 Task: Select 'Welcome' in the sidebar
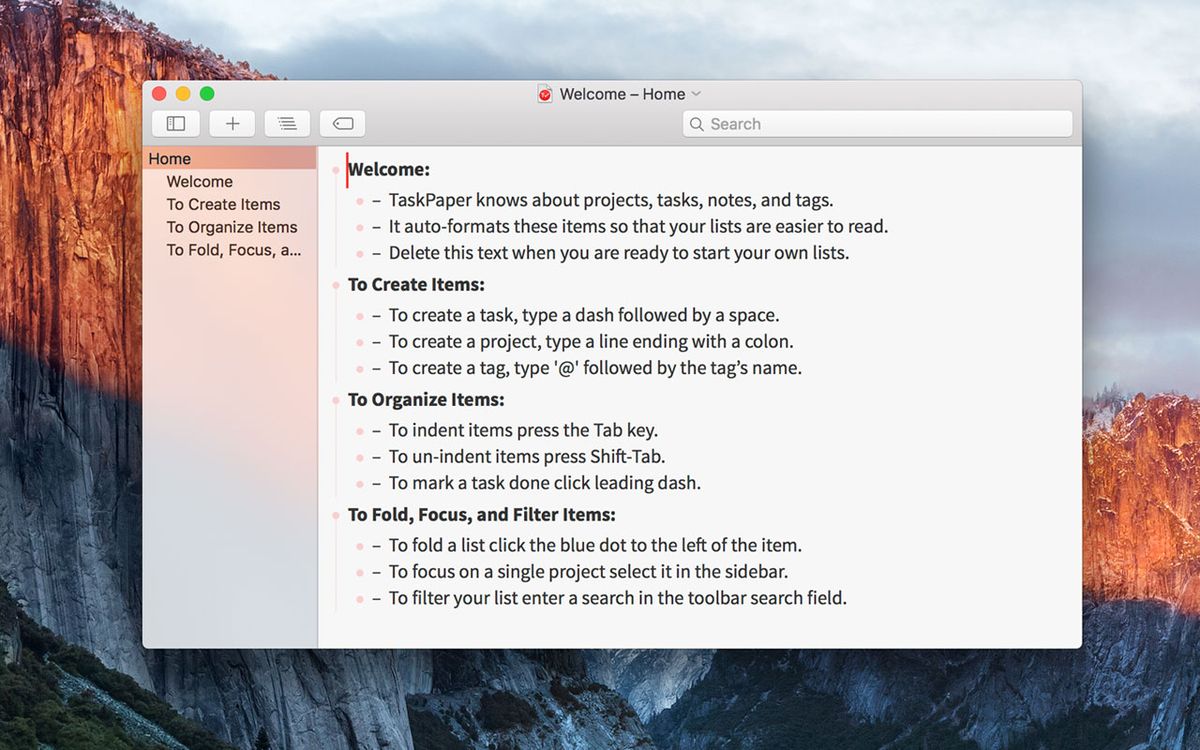(199, 181)
